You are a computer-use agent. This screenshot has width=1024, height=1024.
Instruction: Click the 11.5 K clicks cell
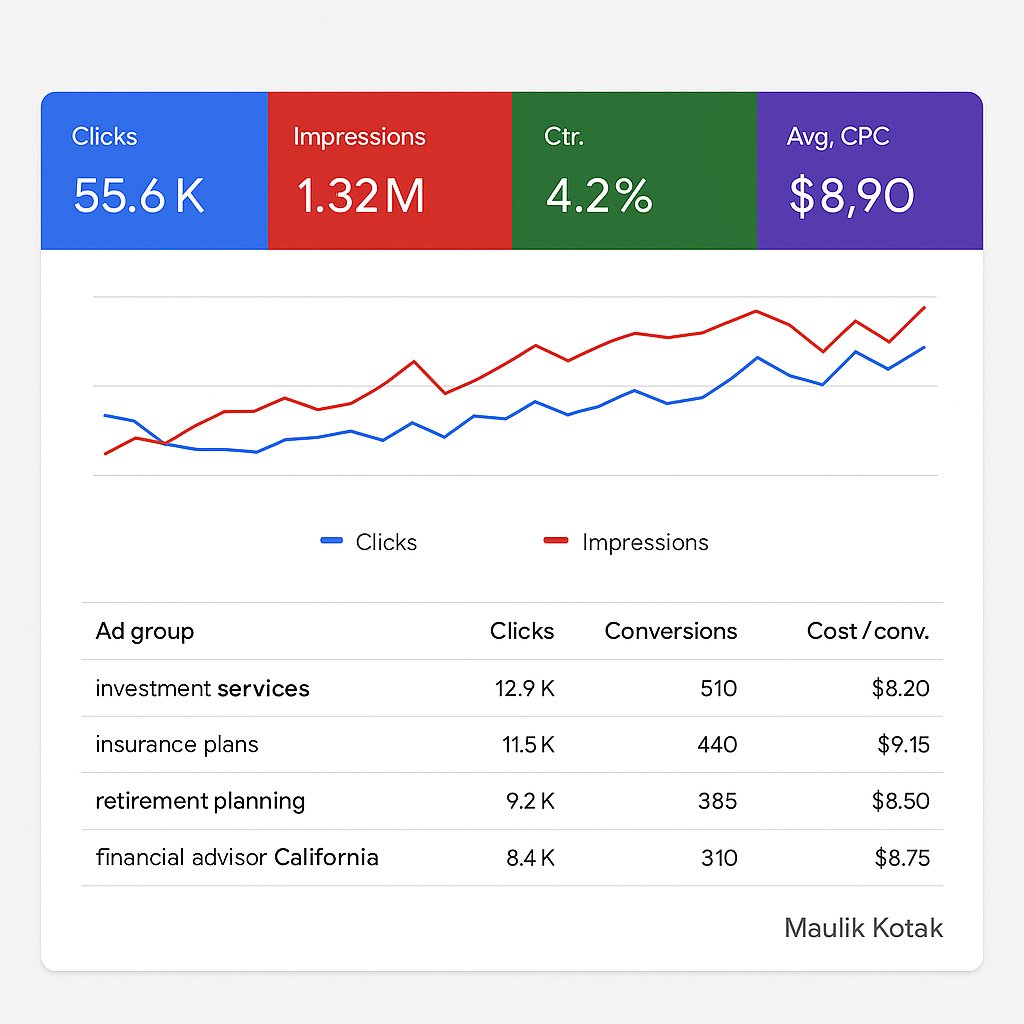point(528,744)
